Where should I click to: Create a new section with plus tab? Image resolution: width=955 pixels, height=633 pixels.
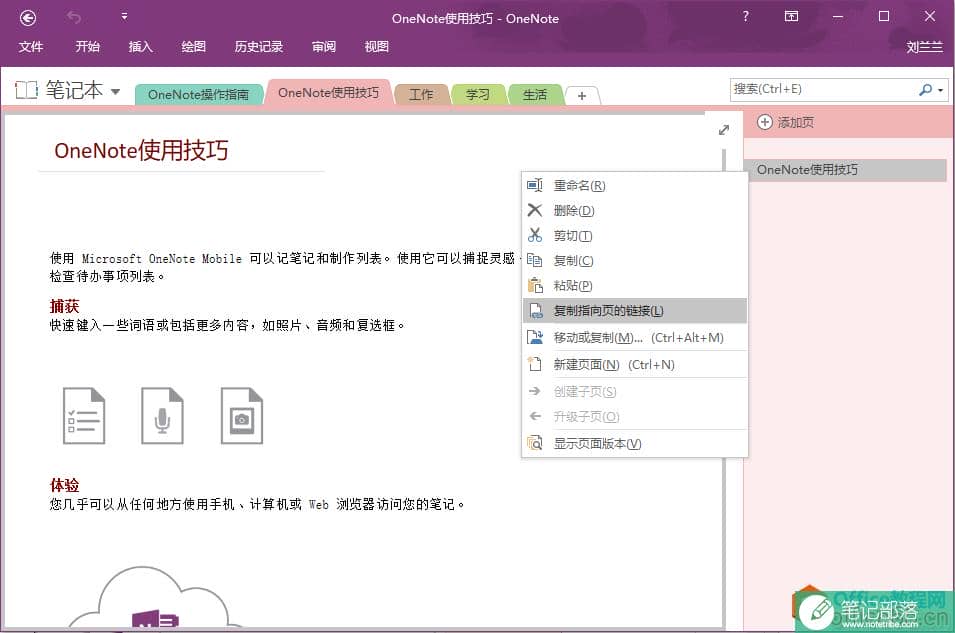tap(582, 96)
